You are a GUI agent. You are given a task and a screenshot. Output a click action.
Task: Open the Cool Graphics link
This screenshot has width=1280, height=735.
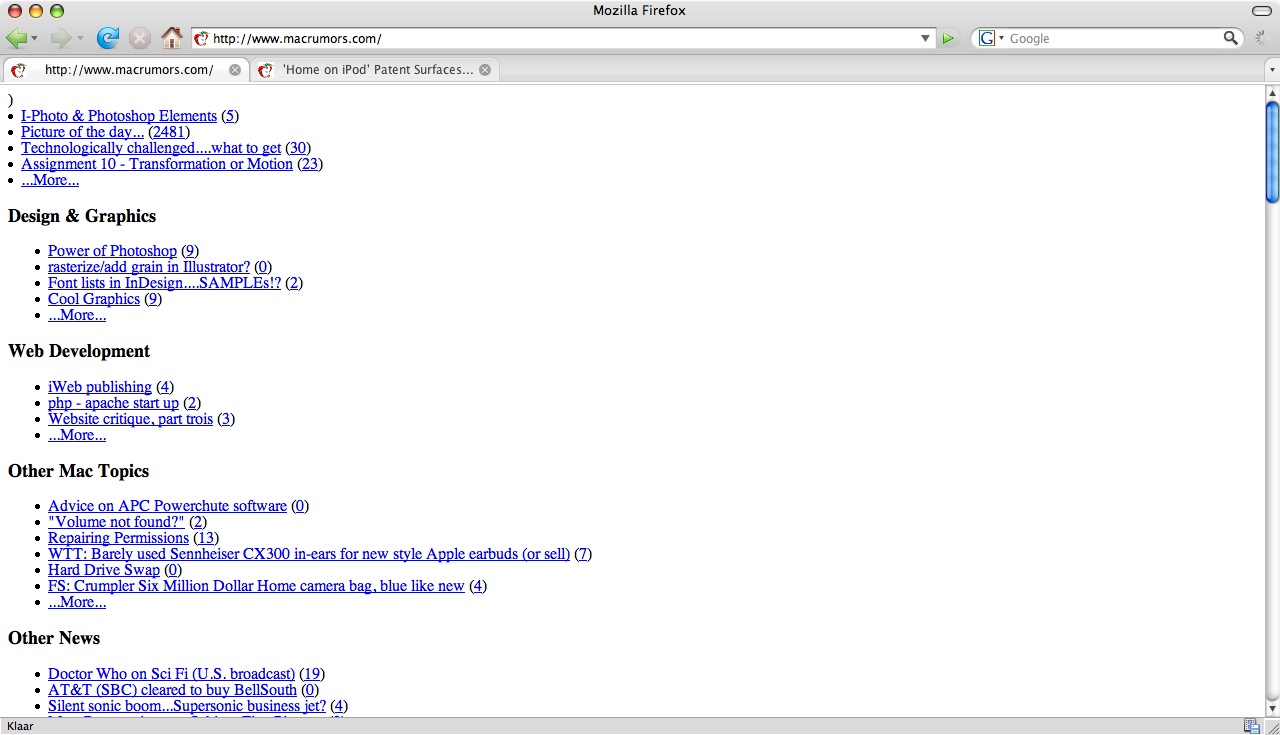tap(94, 299)
